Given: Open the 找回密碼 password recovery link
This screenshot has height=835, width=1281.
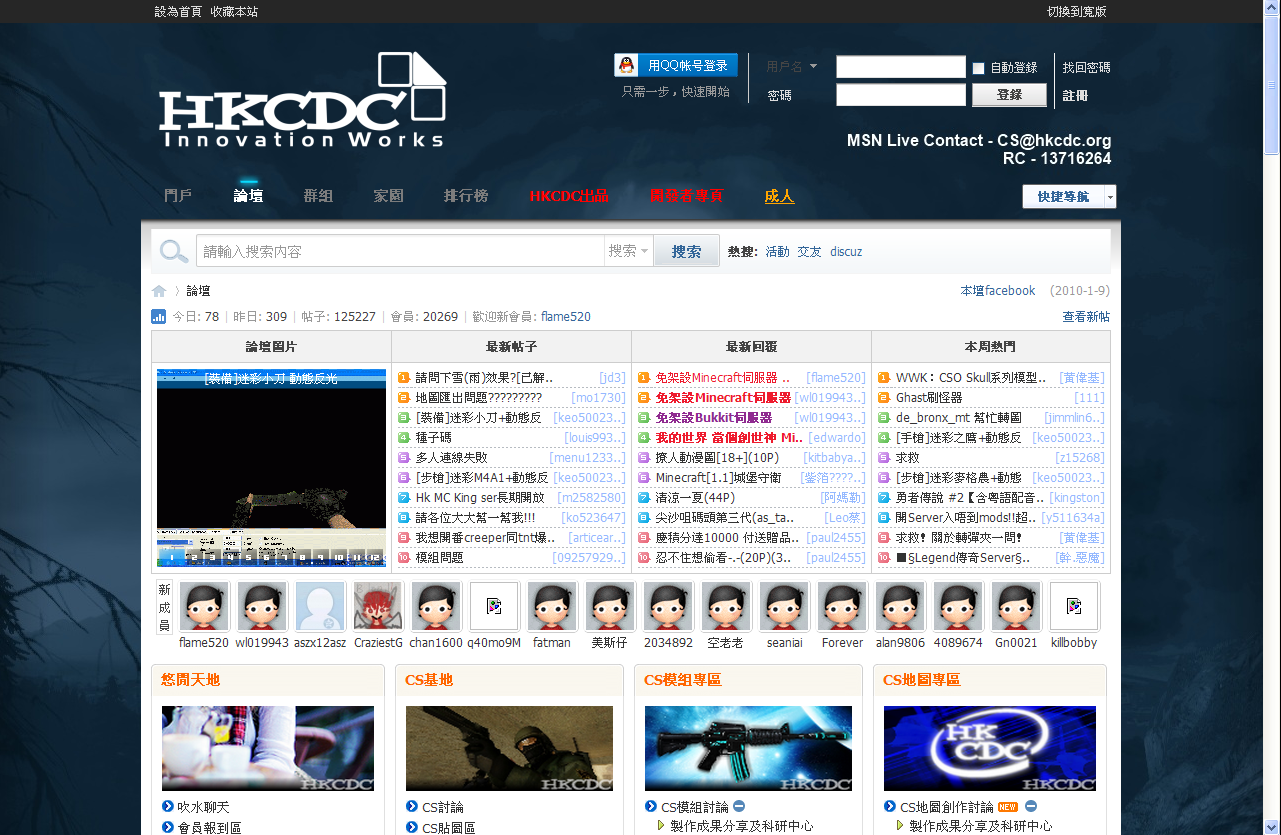Looking at the screenshot, I should [1086, 68].
